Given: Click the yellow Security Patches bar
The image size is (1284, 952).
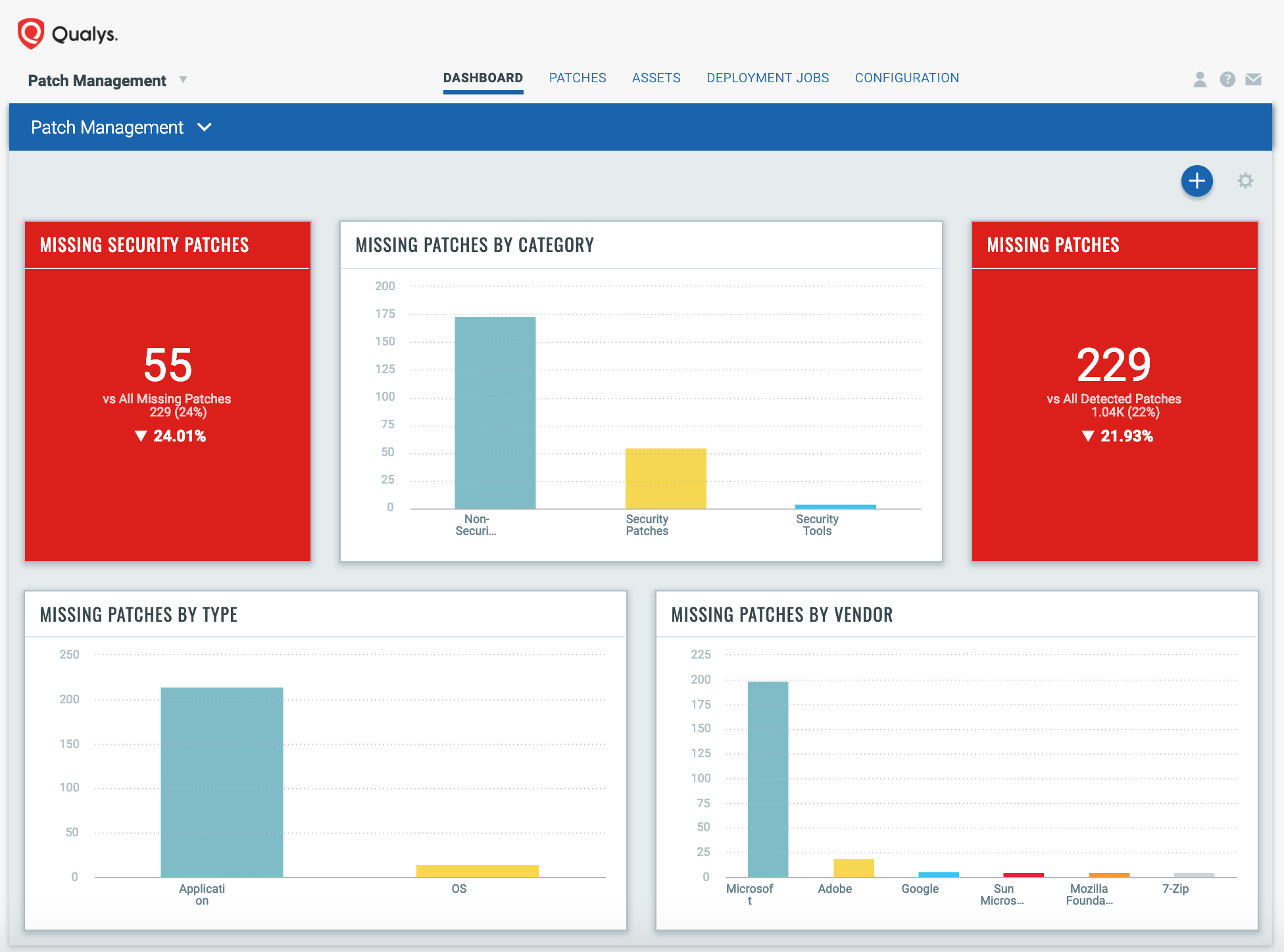Looking at the screenshot, I should (665, 478).
